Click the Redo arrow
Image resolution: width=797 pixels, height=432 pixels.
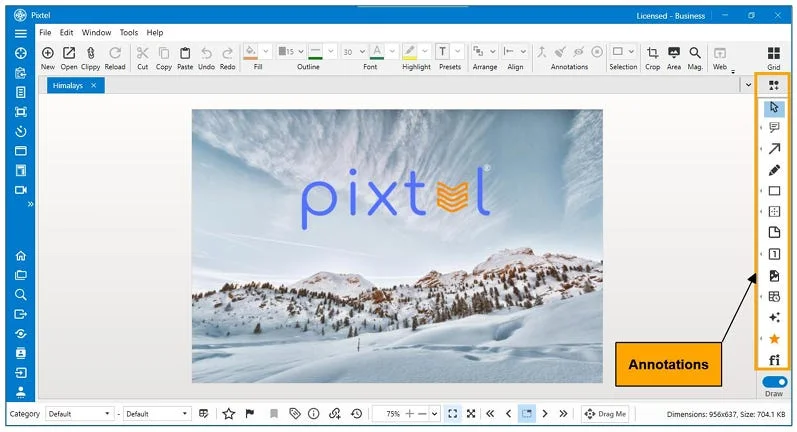pos(228,53)
